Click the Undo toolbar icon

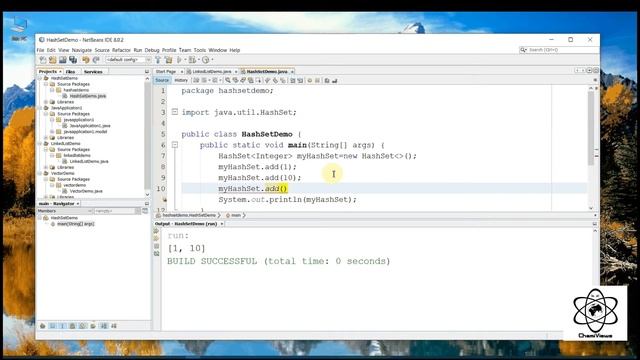click(x=86, y=60)
